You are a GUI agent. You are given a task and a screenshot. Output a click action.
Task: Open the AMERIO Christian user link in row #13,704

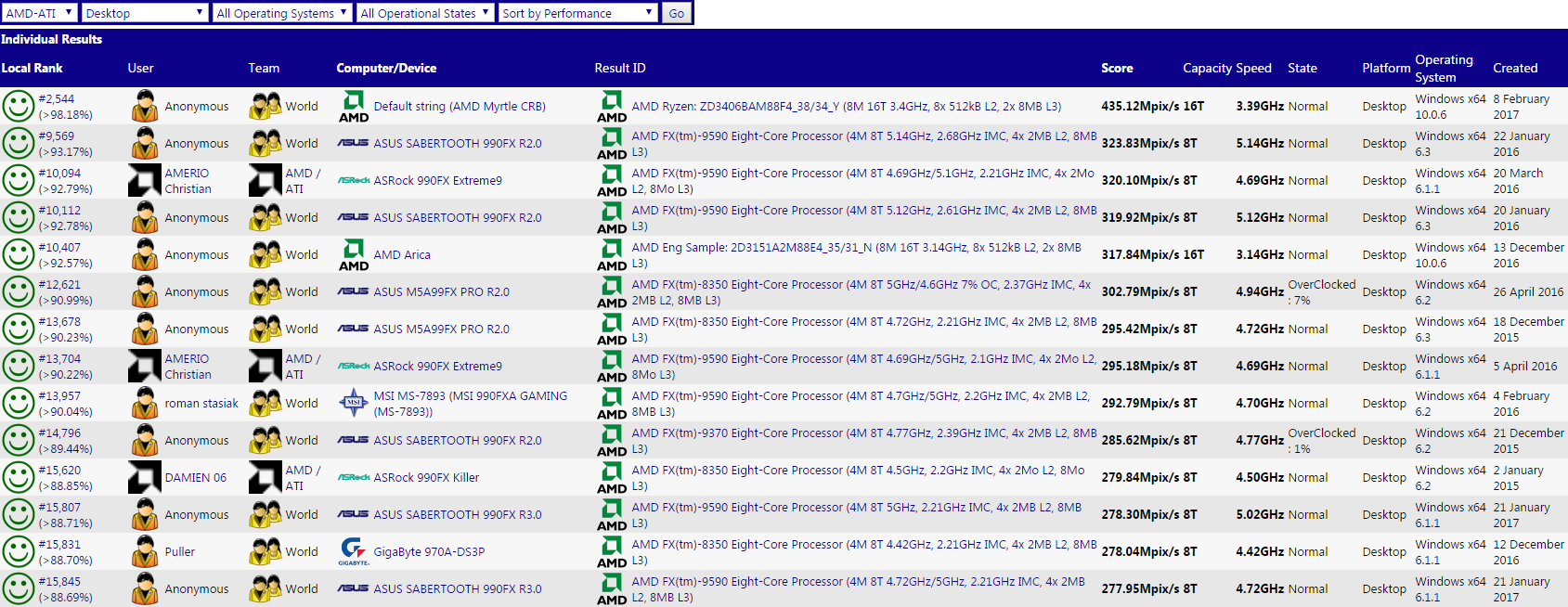tap(188, 367)
